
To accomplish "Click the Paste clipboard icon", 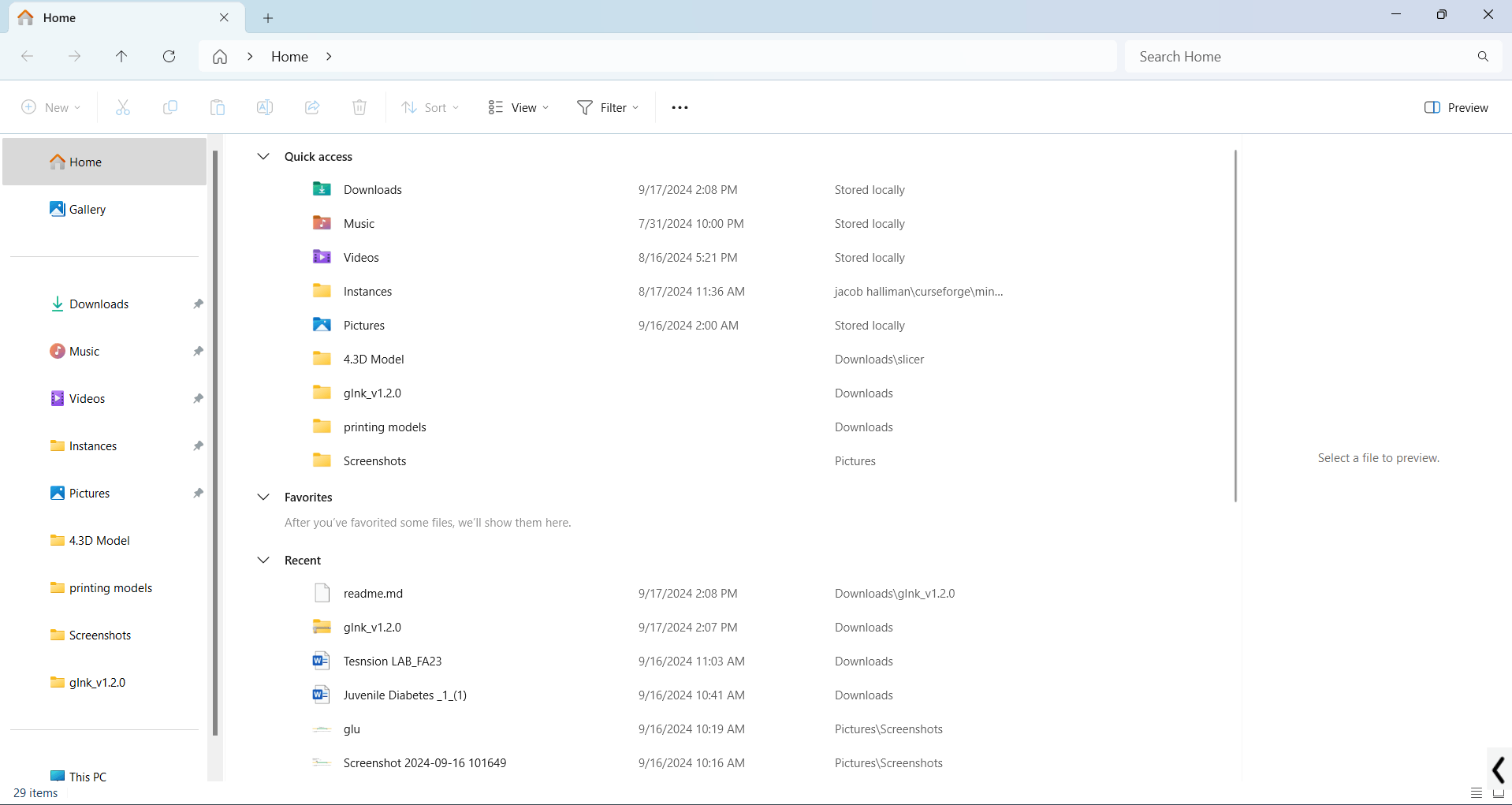I will point(218,107).
